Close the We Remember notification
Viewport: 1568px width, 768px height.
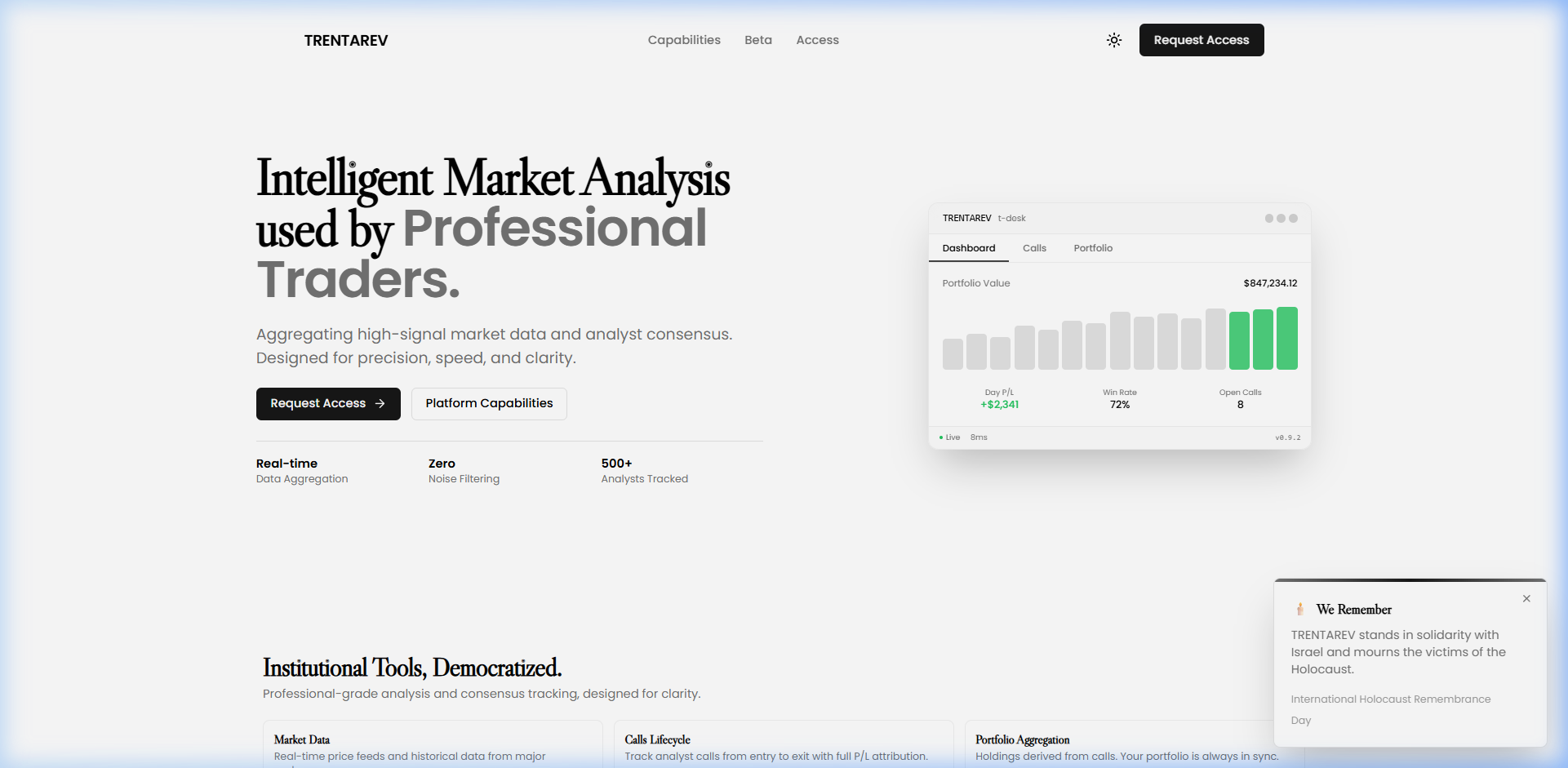coord(1526,599)
